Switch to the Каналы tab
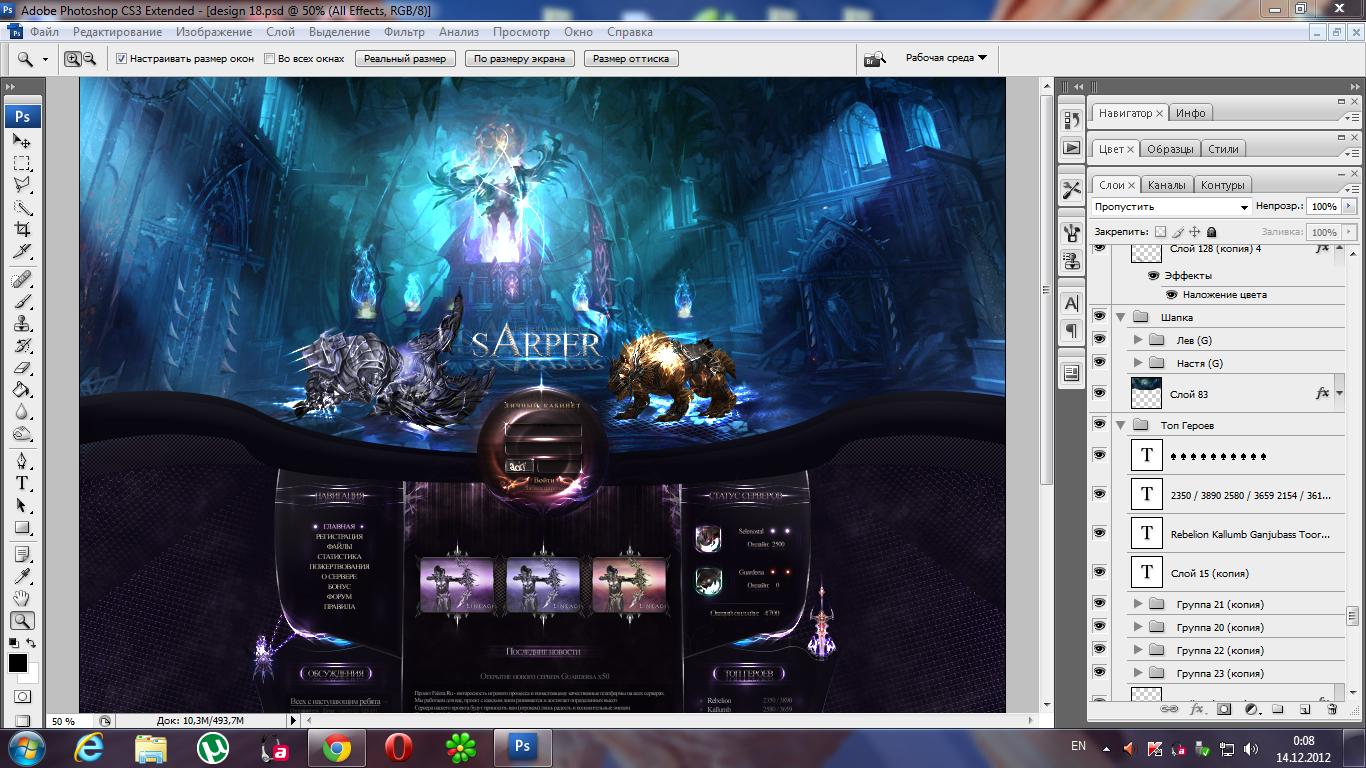This screenshot has width=1366, height=768. [x=1166, y=185]
